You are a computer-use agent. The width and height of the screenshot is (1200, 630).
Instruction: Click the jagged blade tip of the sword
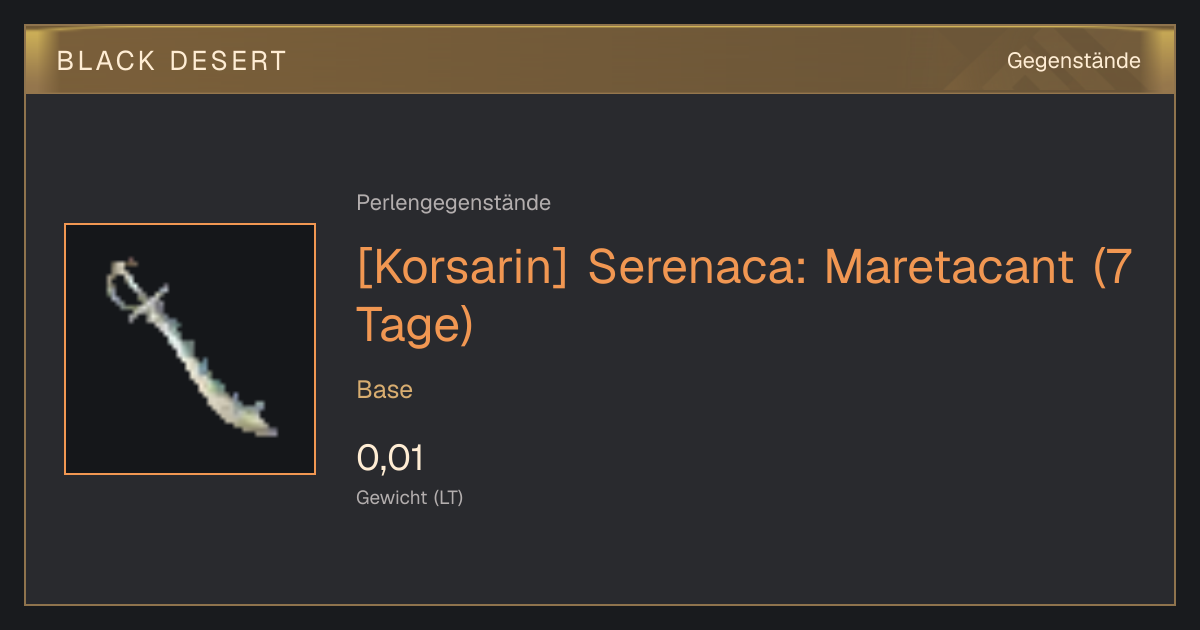(256, 420)
